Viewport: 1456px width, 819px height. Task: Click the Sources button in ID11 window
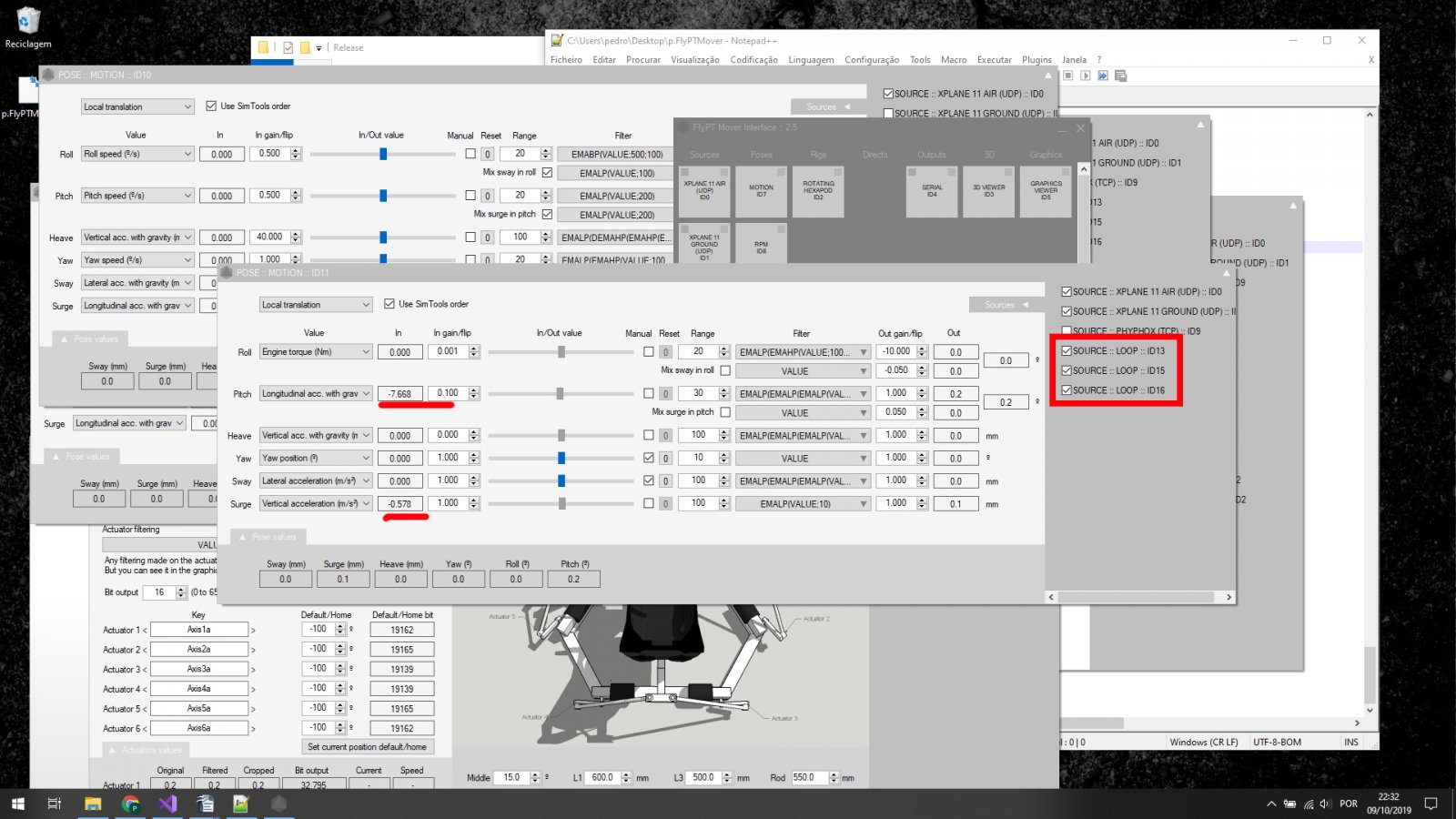pos(1005,305)
